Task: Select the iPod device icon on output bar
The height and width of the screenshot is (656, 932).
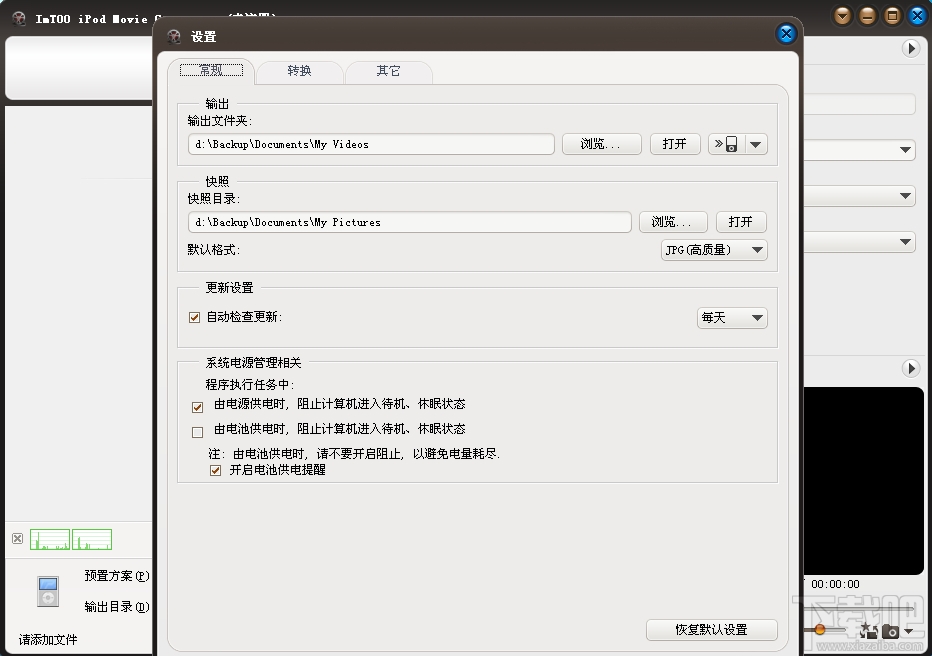Action: [731, 143]
